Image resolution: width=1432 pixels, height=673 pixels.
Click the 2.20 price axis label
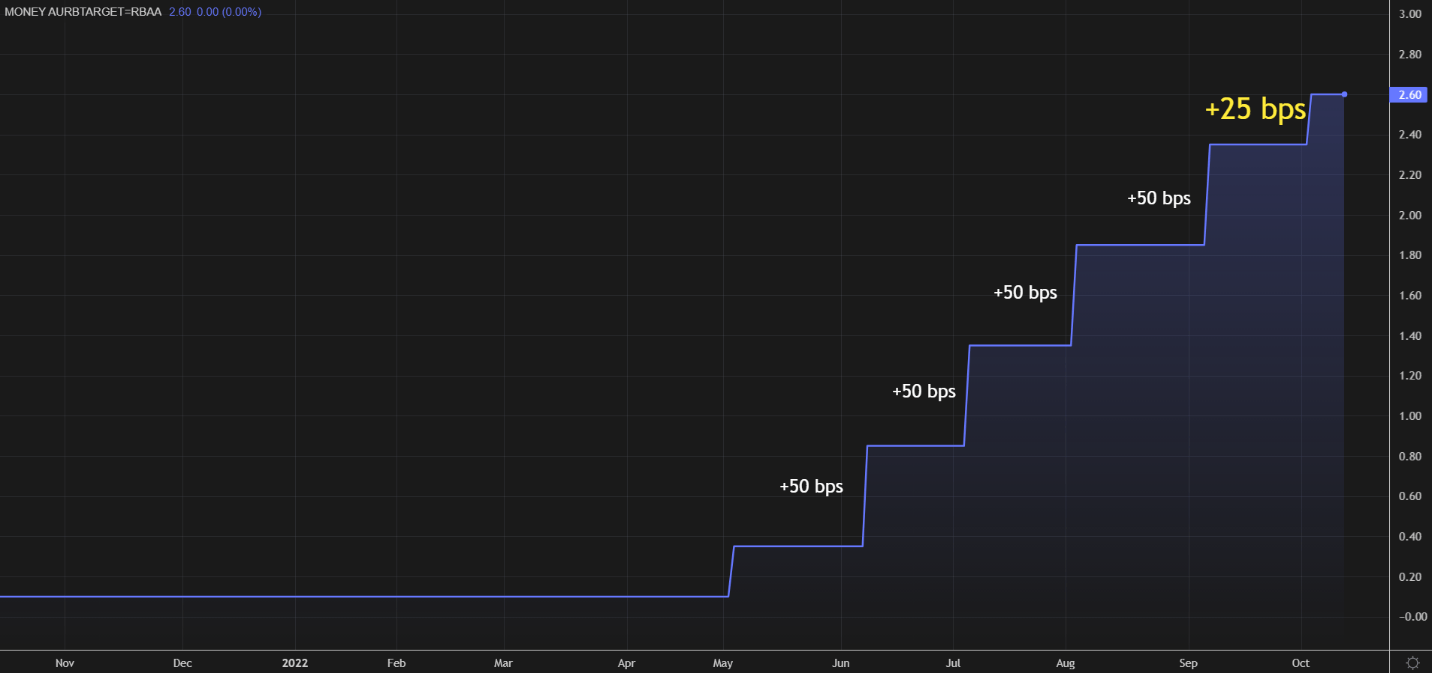tap(1410, 175)
